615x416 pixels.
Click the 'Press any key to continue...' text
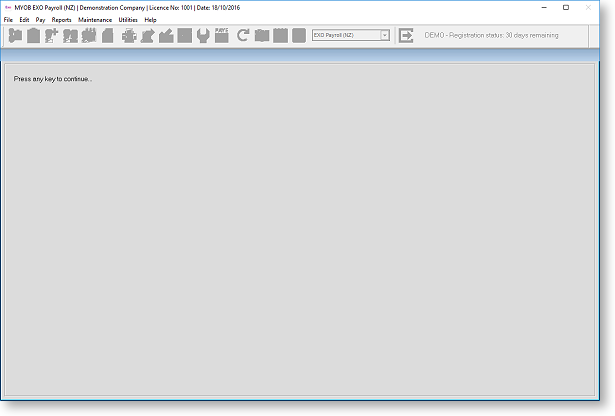tap(53, 79)
